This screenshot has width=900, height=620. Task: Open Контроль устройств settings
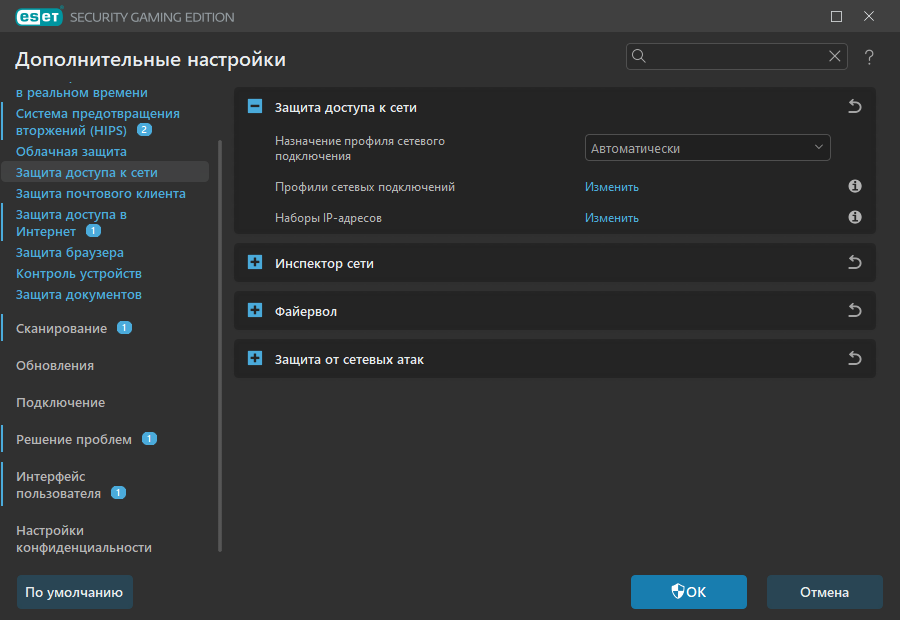[79, 273]
